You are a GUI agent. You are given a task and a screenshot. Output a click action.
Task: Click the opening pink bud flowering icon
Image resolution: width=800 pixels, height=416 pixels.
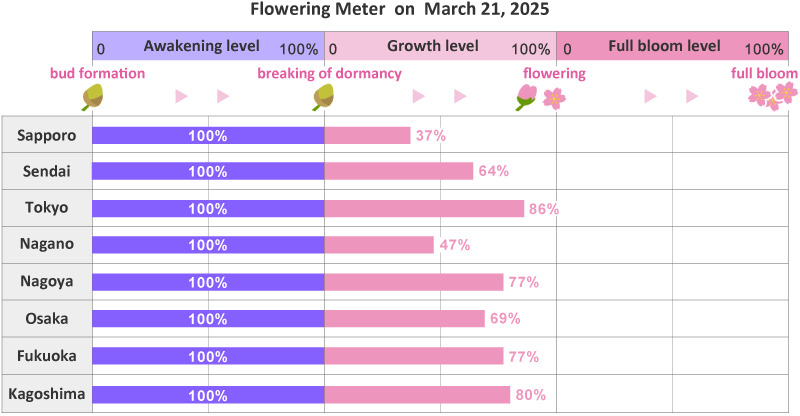(526, 97)
